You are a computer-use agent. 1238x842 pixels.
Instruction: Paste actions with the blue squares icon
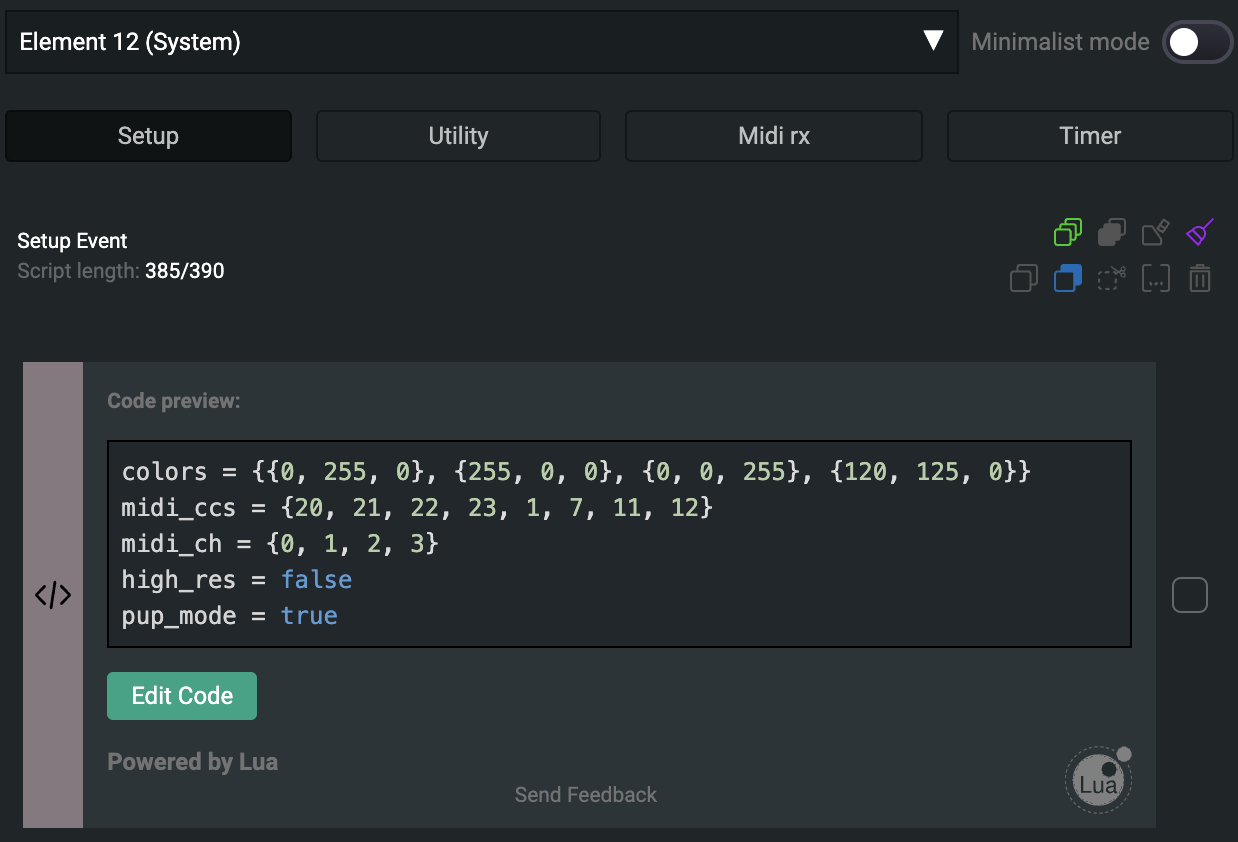tap(1068, 278)
